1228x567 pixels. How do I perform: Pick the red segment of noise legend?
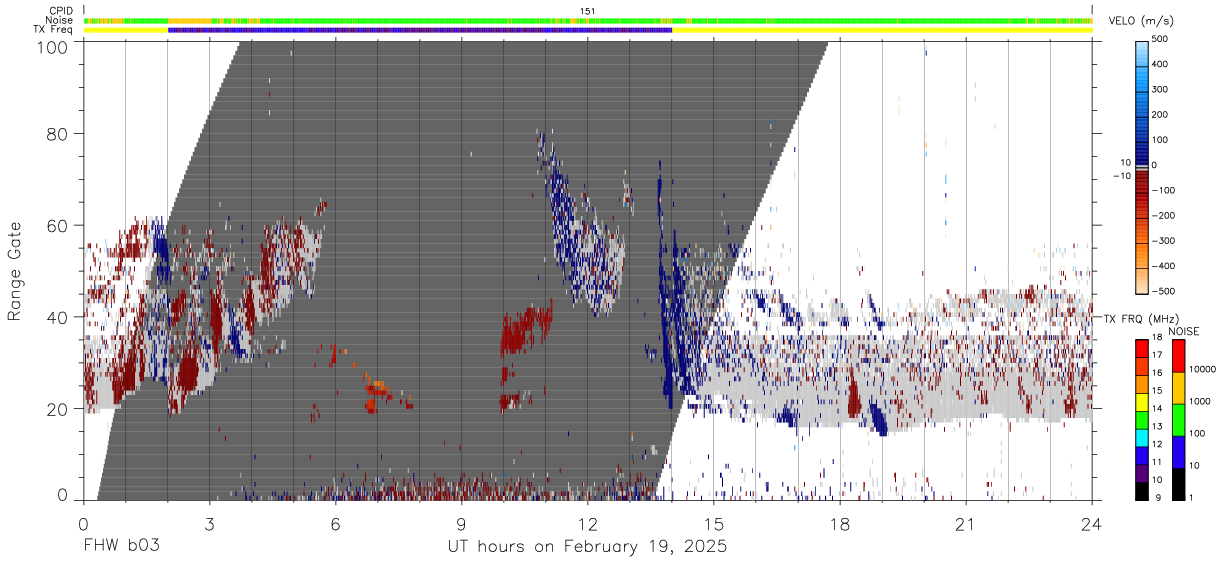pyautogui.click(x=1178, y=356)
